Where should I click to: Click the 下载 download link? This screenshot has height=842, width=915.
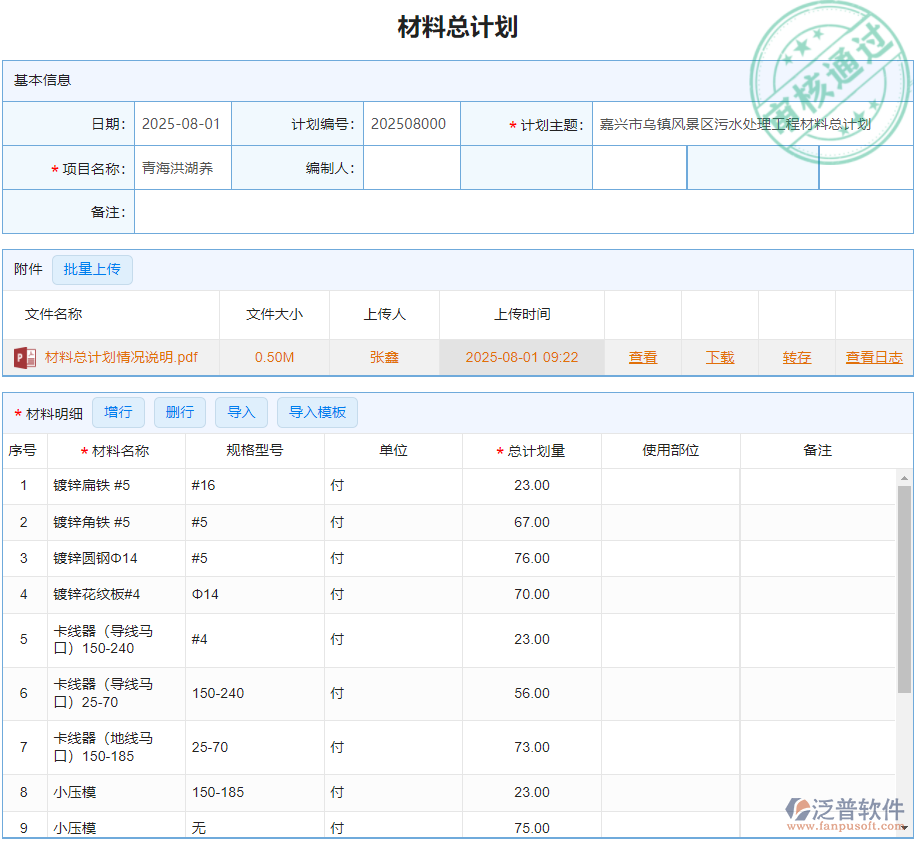pyautogui.click(x=720, y=357)
